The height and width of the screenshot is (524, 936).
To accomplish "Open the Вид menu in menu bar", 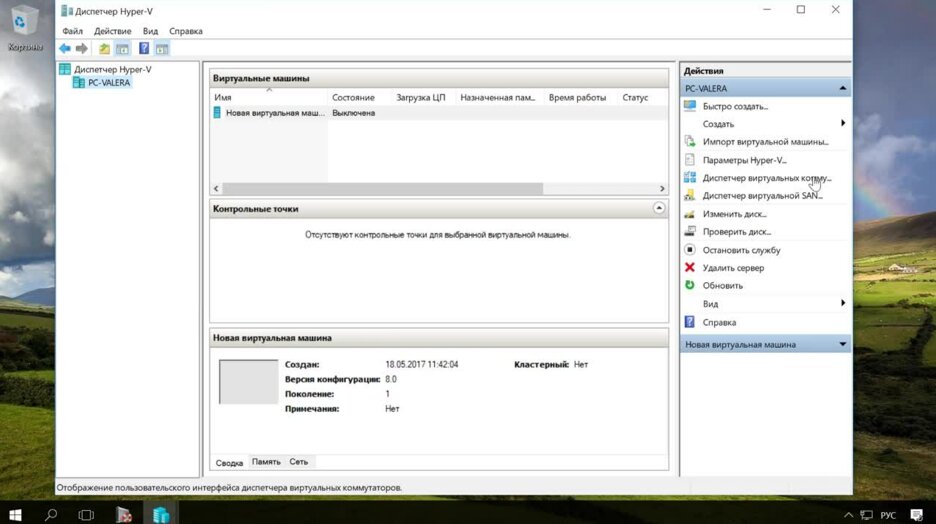I will [150, 31].
